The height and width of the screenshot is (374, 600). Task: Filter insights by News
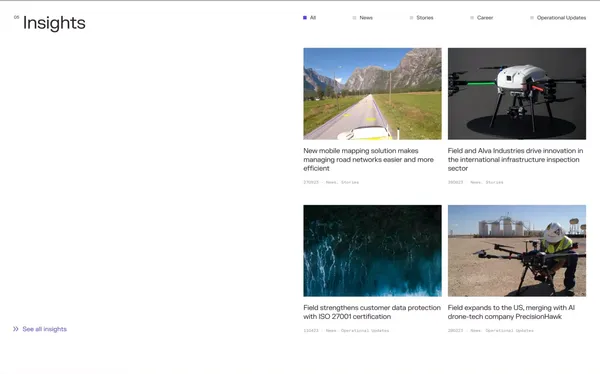(x=362, y=18)
